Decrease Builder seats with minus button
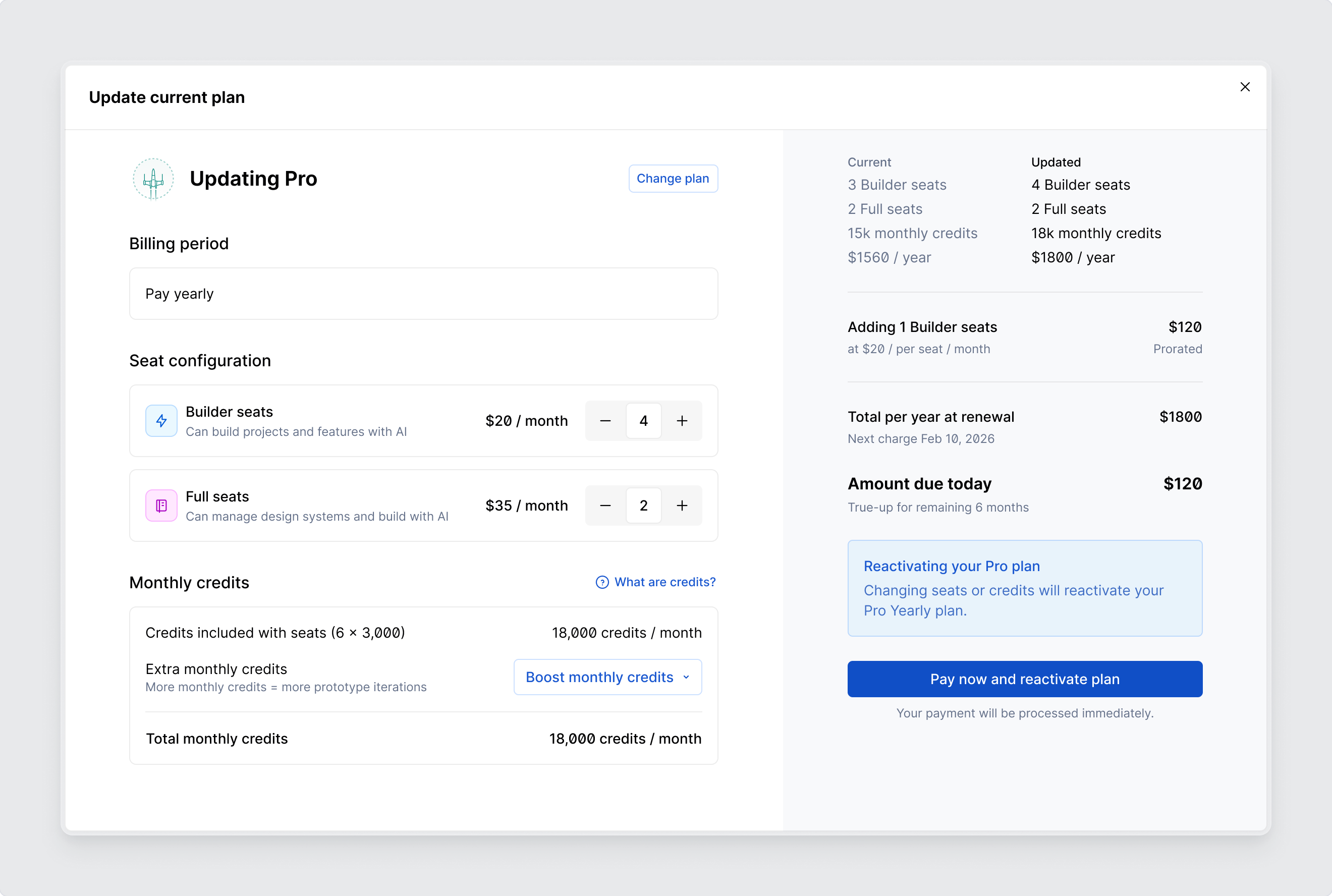The height and width of the screenshot is (896, 1332). (605, 421)
